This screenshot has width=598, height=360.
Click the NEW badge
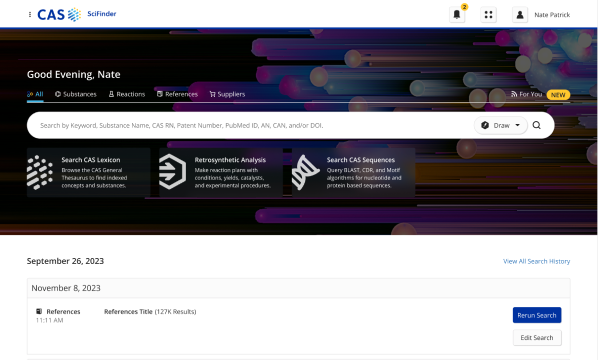click(558, 95)
